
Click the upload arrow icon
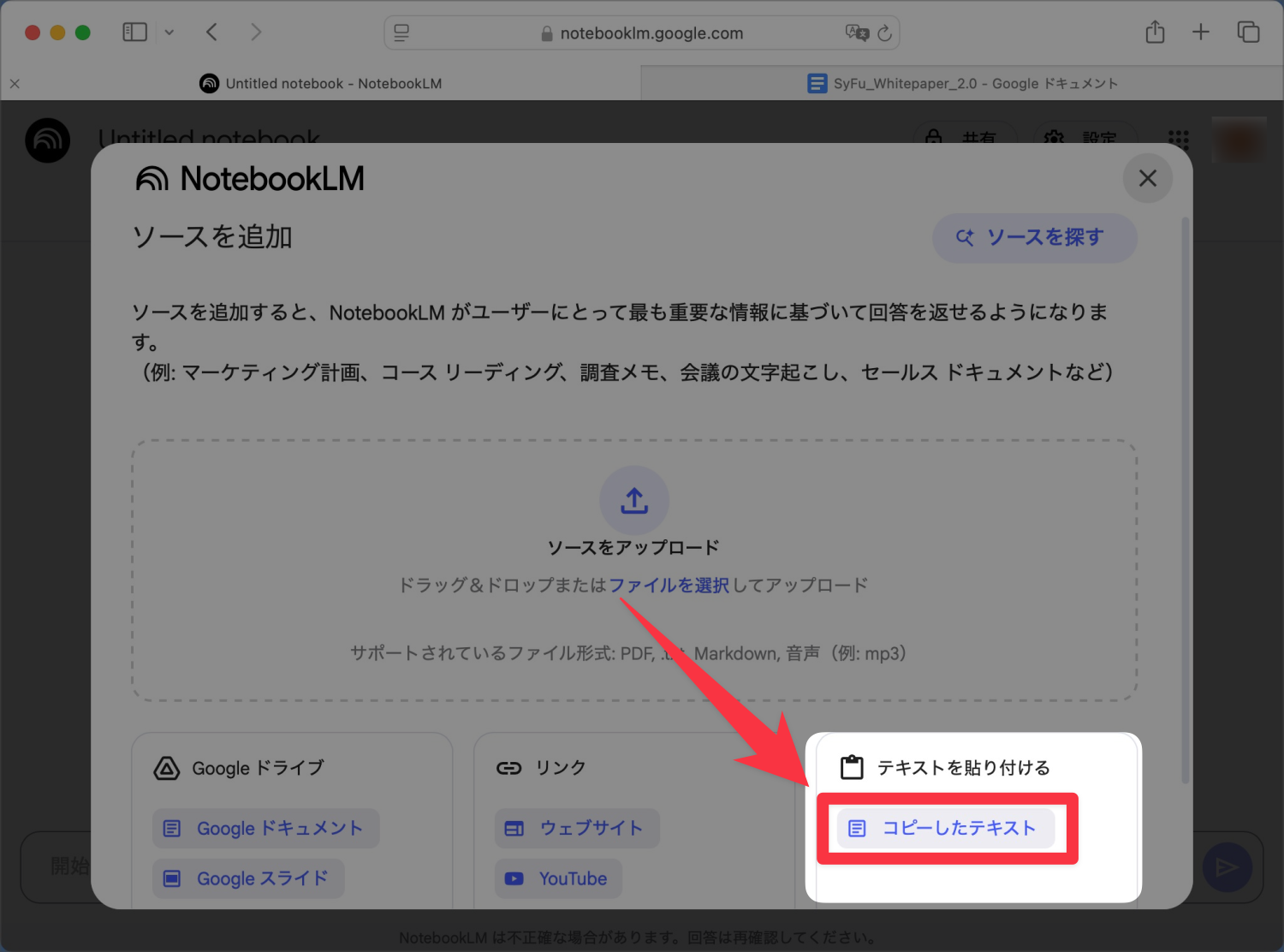tap(634, 501)
